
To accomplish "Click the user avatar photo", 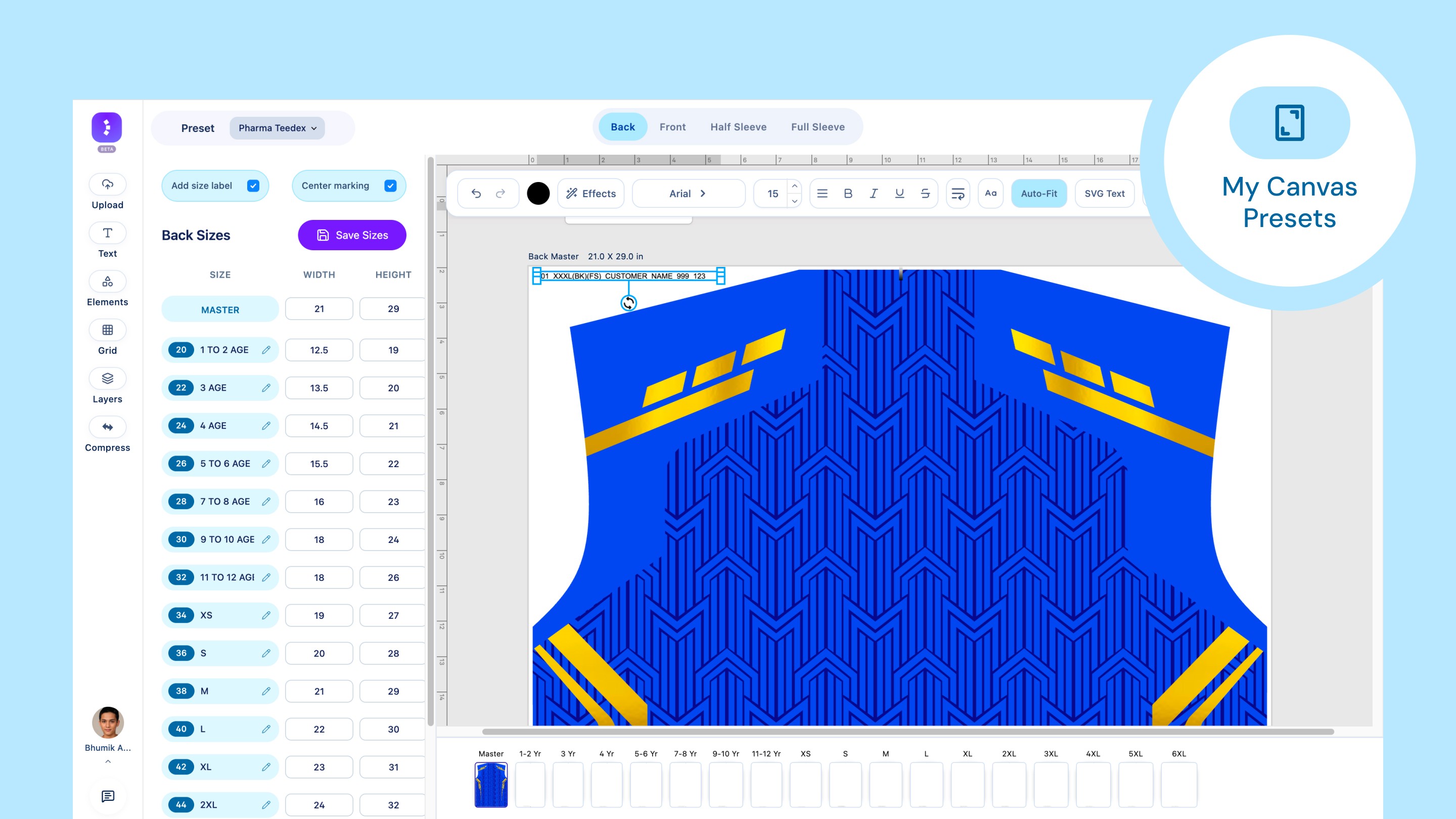I will pyautogui.click(x=107, y=722).
